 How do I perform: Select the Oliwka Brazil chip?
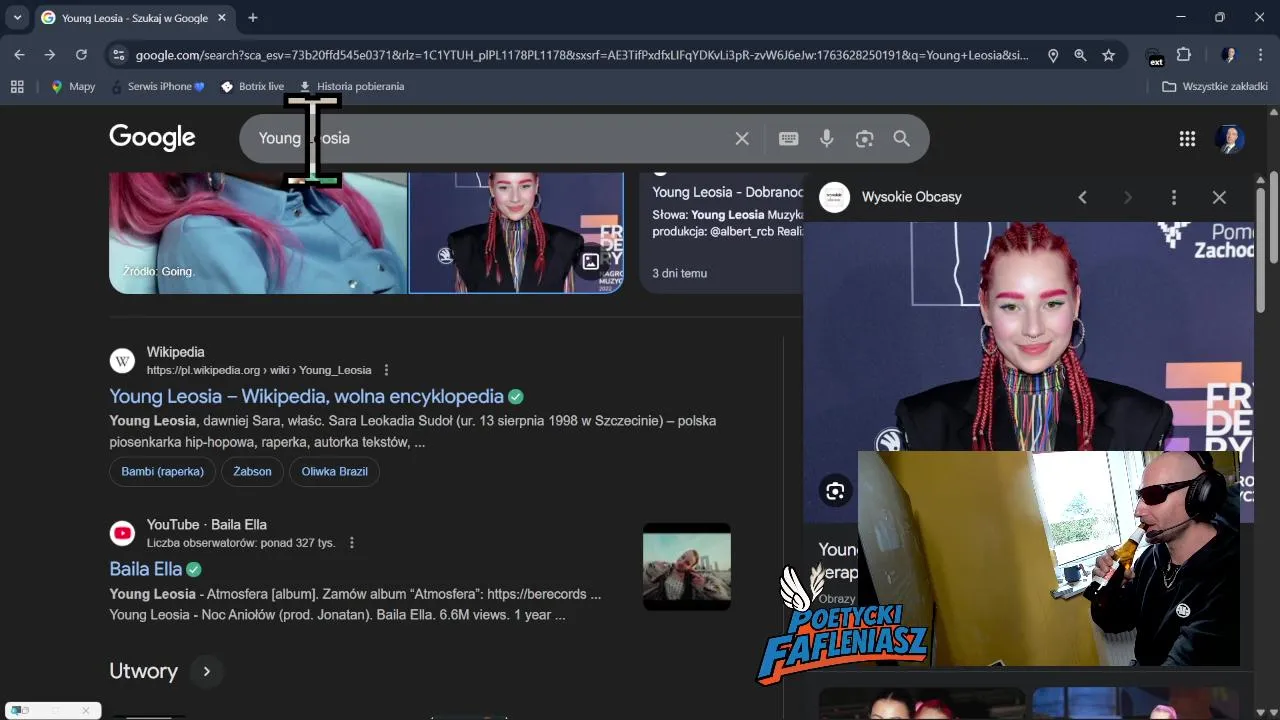pos(334,471)
